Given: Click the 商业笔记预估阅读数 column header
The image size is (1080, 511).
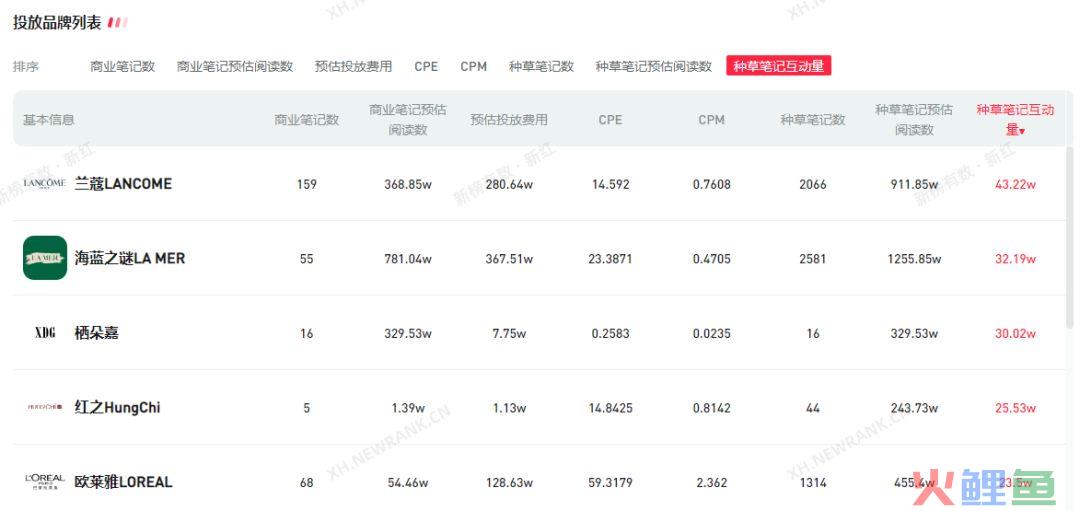Looking at the screenshot, I should (408, 120).
